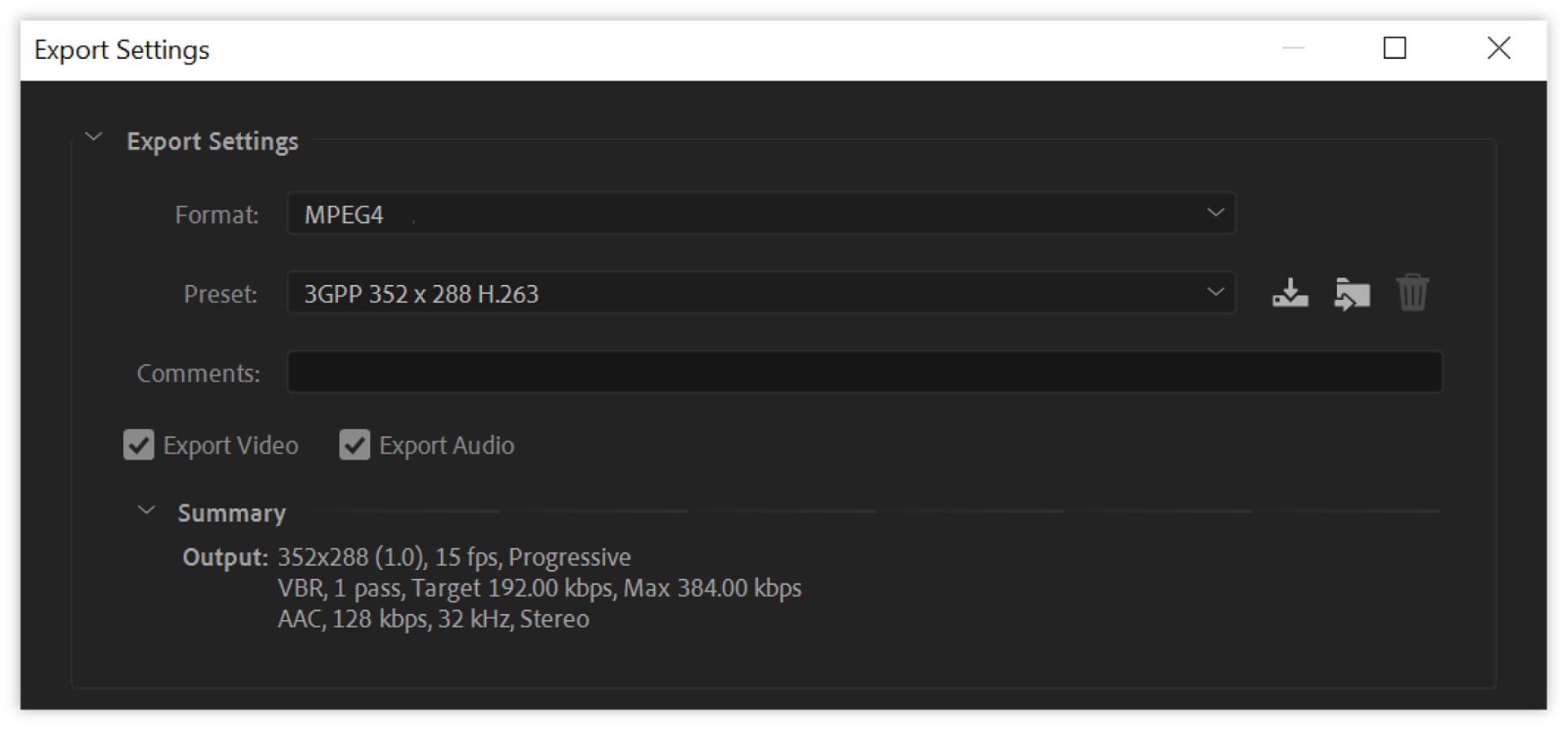1568x731 pixels.
Task: Click the Export Settings section heading
Action: coord(212,141)
